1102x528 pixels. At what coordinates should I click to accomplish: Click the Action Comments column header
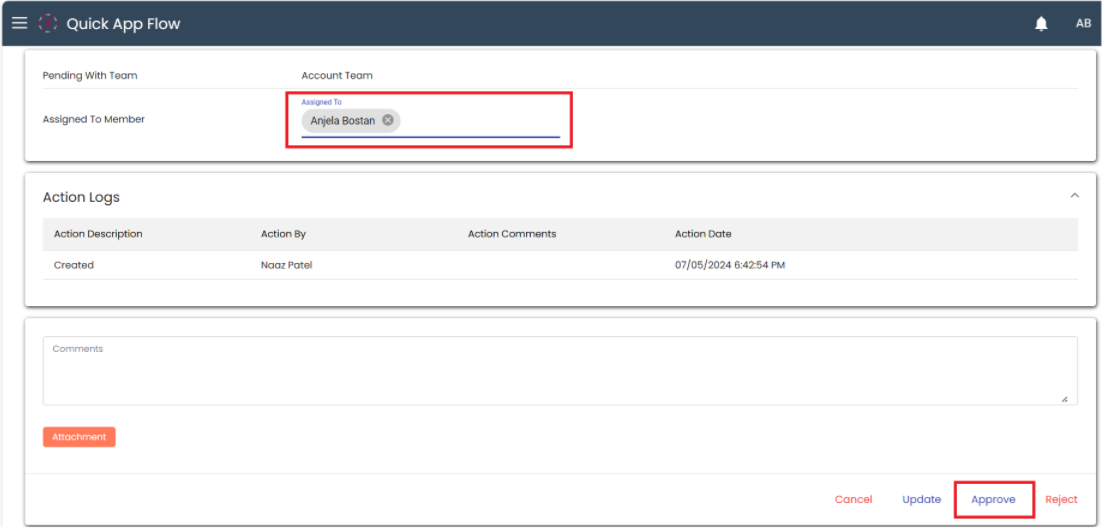coord(511,234)
